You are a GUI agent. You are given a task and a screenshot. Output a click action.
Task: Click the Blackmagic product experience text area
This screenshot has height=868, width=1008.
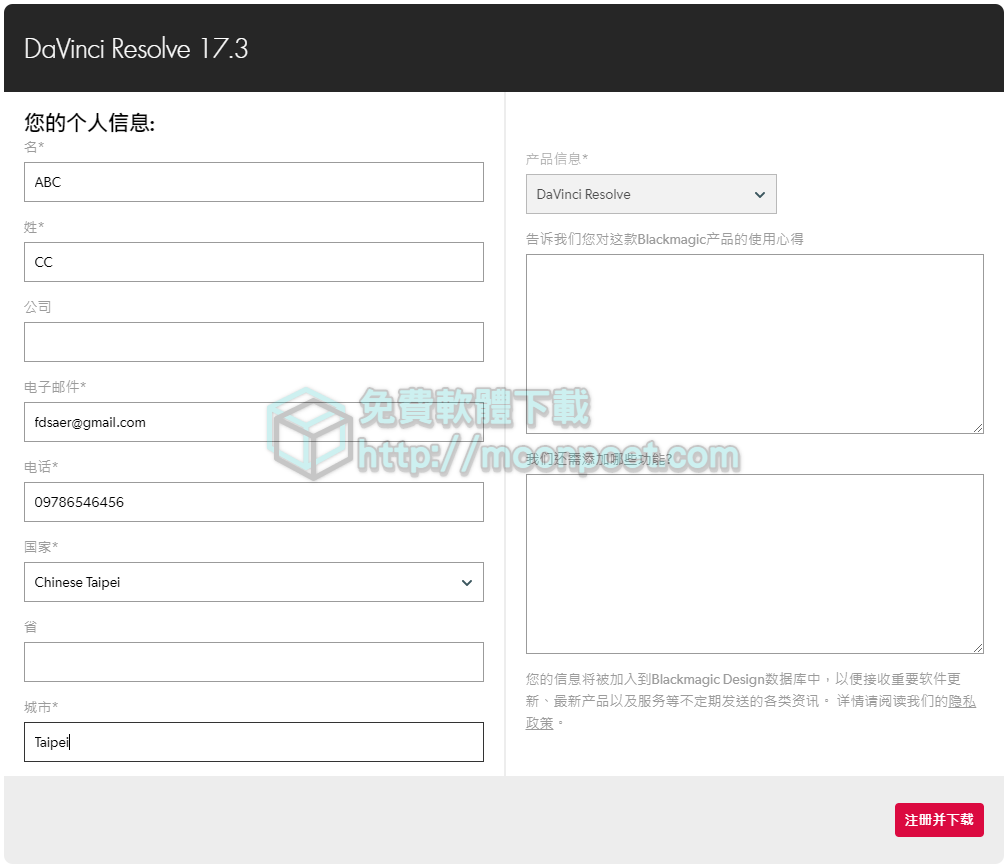(754, 343)
